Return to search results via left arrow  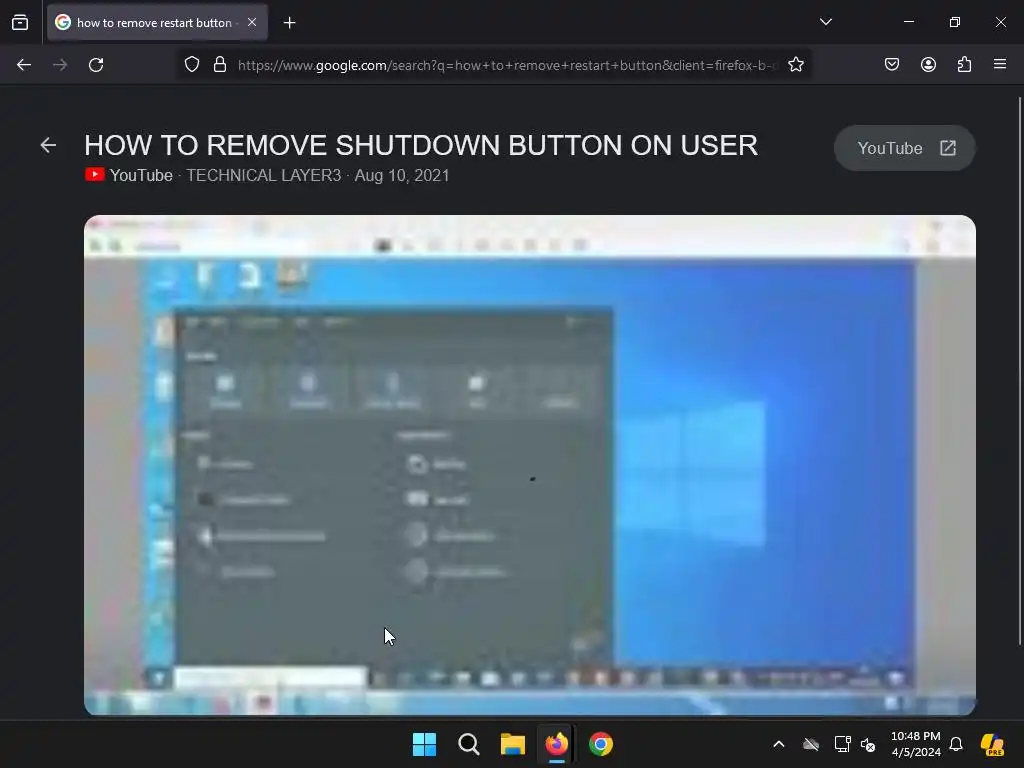click(48, 145)
